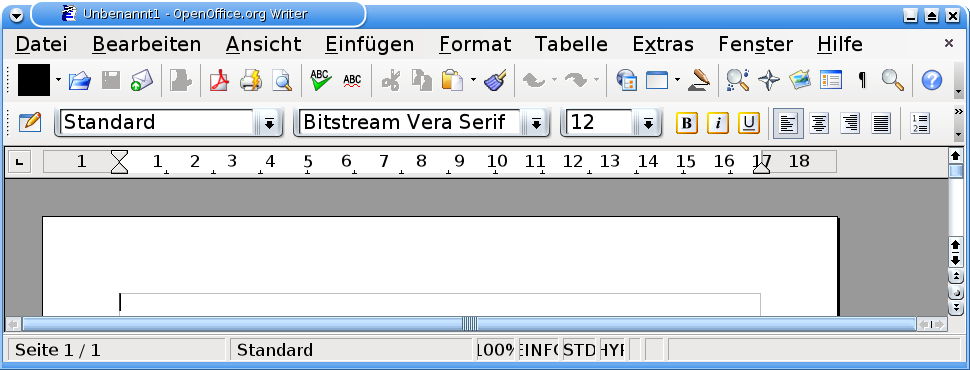The image size is (970, 370).
Task: Expand the font size 12 dropdown
Action: 648,123
